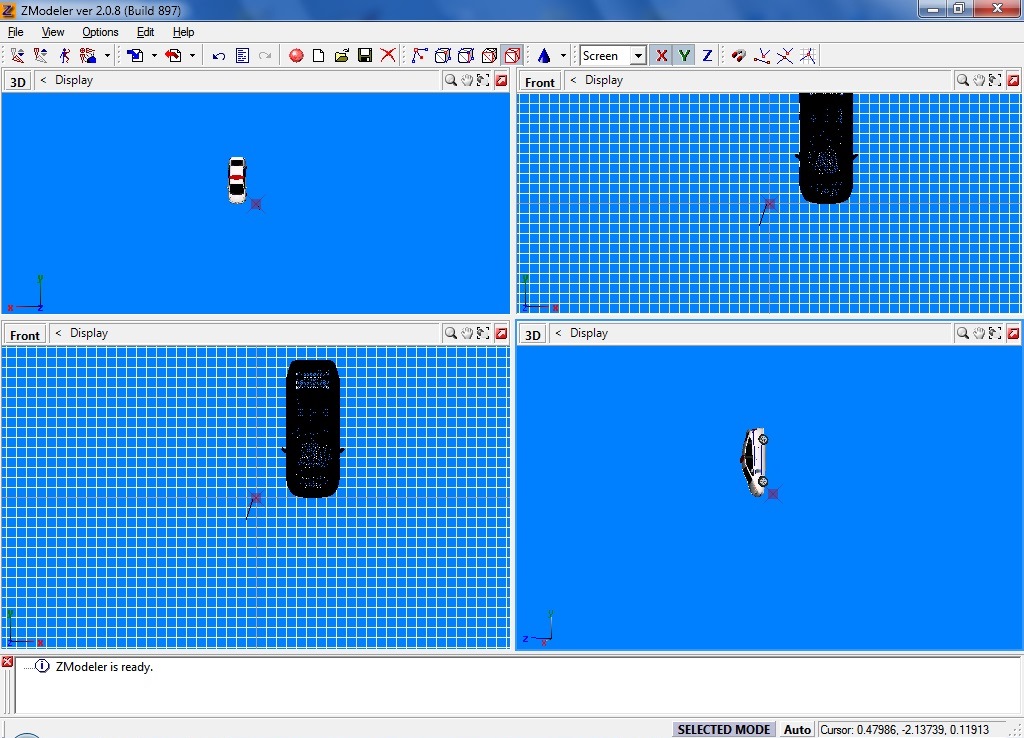
Task: Open the Options menu
Action: tap(100, 32)
